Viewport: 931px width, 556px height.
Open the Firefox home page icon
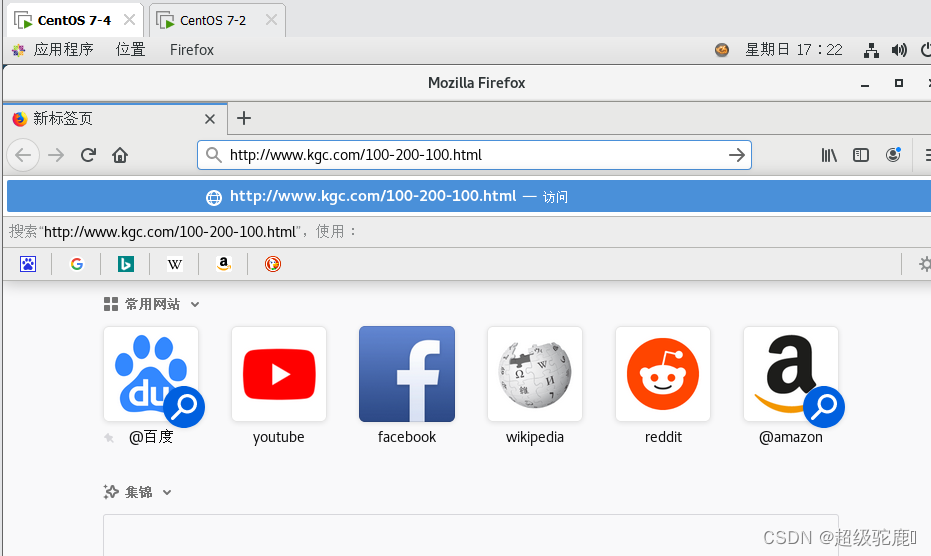(x=120, y=155)
